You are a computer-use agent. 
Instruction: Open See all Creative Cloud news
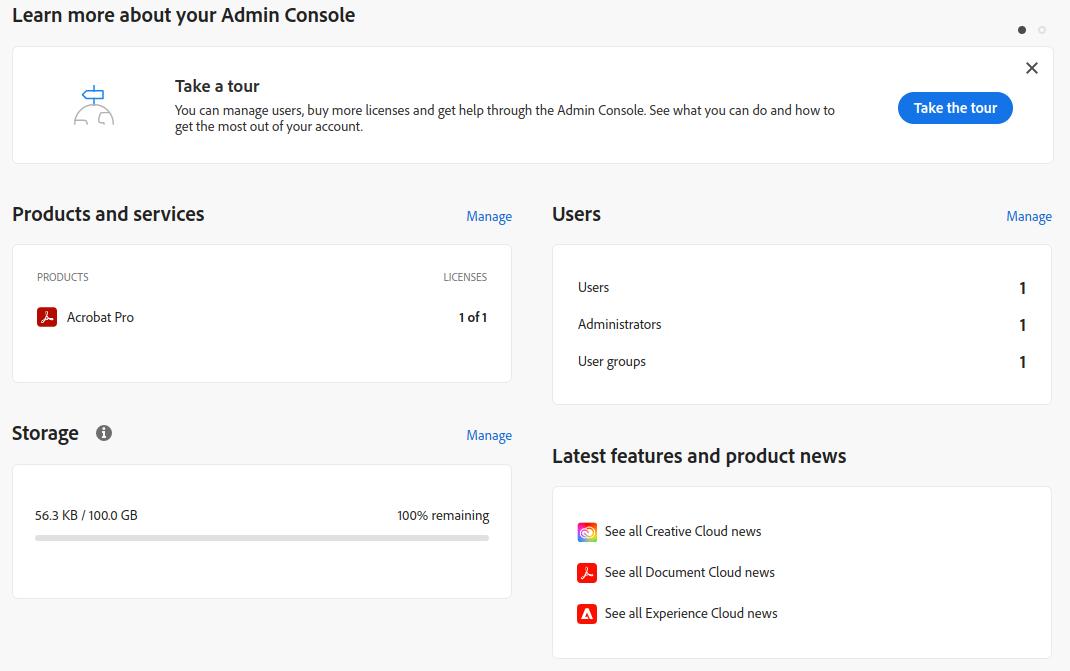click(683, 532)
